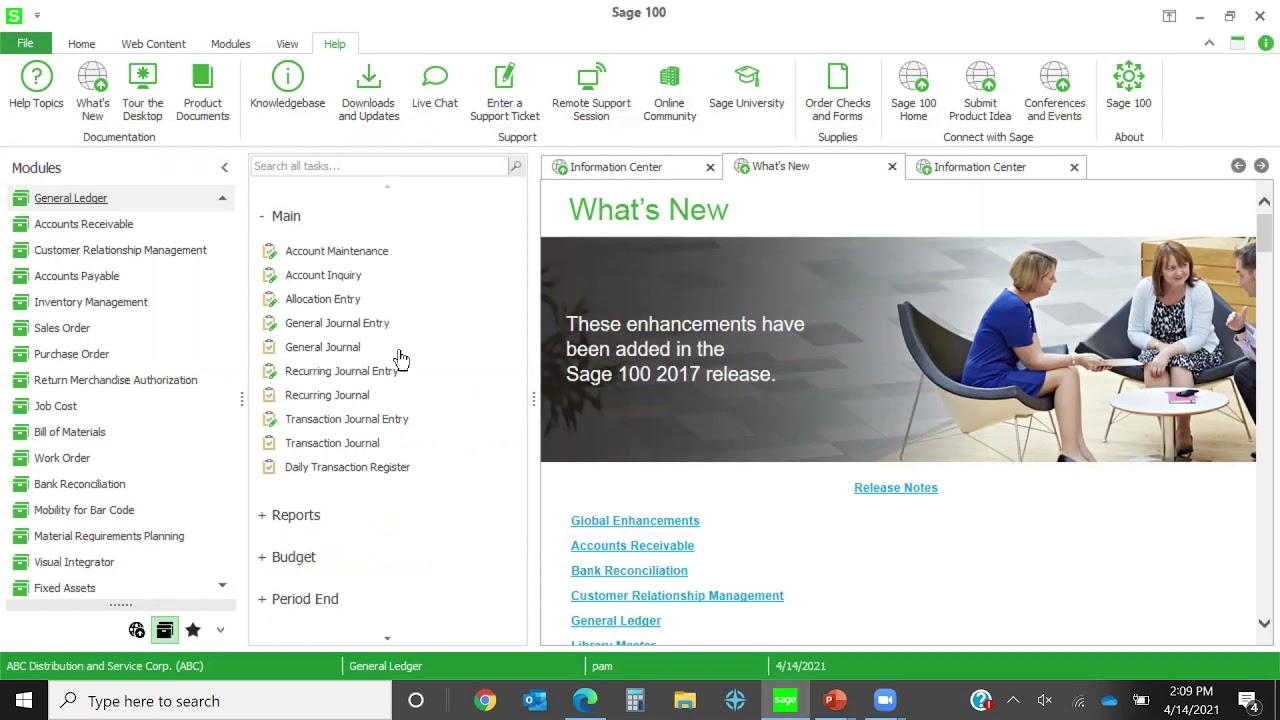Start a Live Chat session

coord(434,90)
